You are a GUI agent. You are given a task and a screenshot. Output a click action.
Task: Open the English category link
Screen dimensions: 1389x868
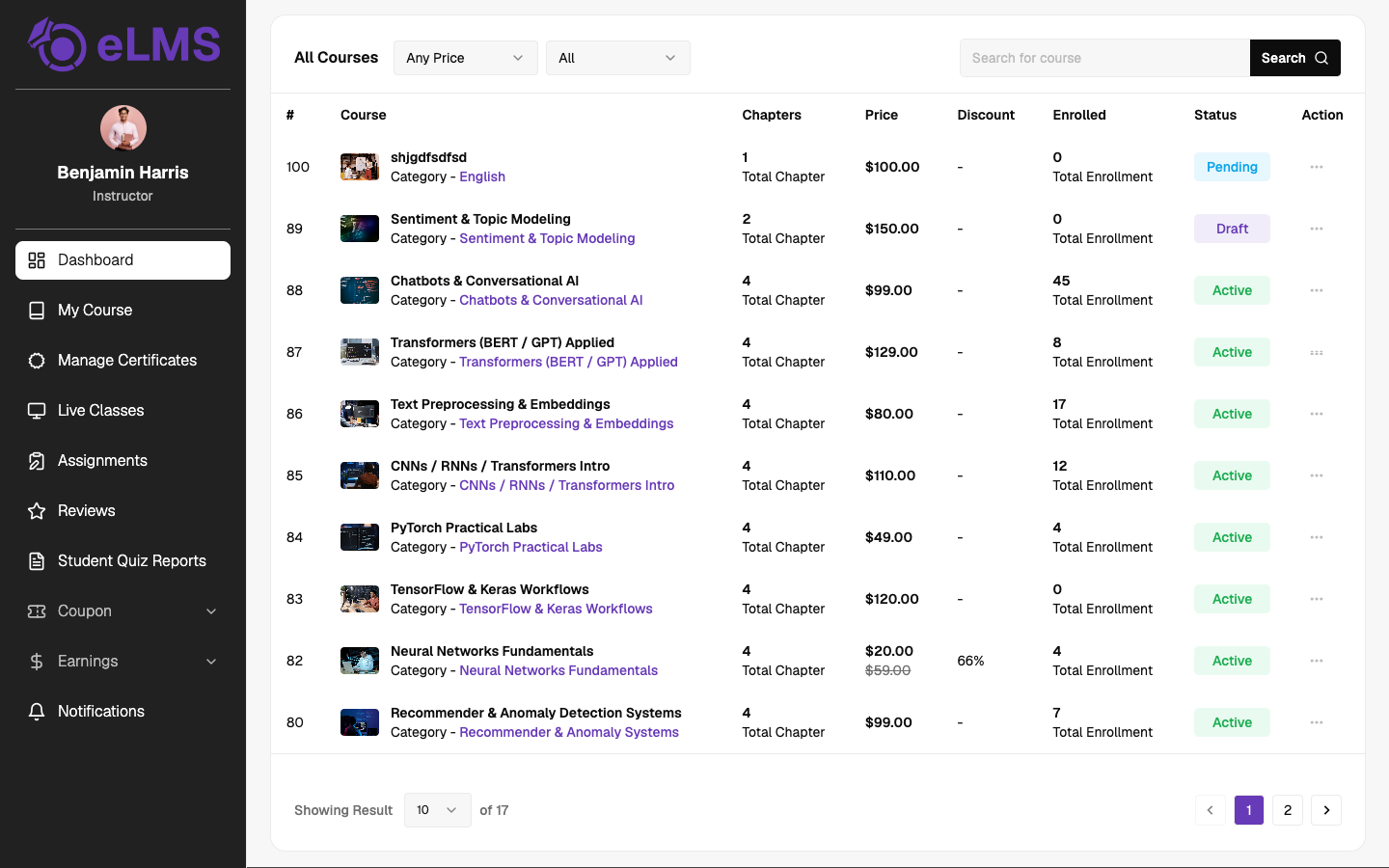click(482, 176)
